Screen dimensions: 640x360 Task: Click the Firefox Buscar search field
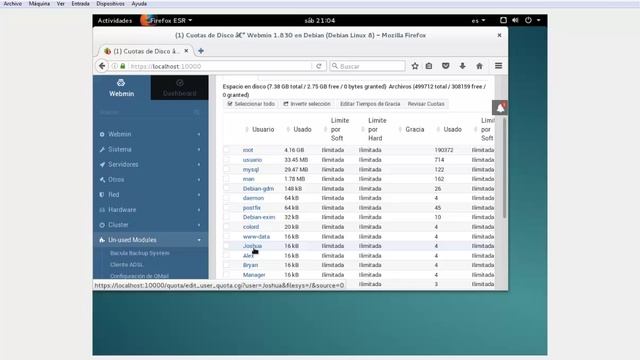pyautogui.click(x=367, y=66)
